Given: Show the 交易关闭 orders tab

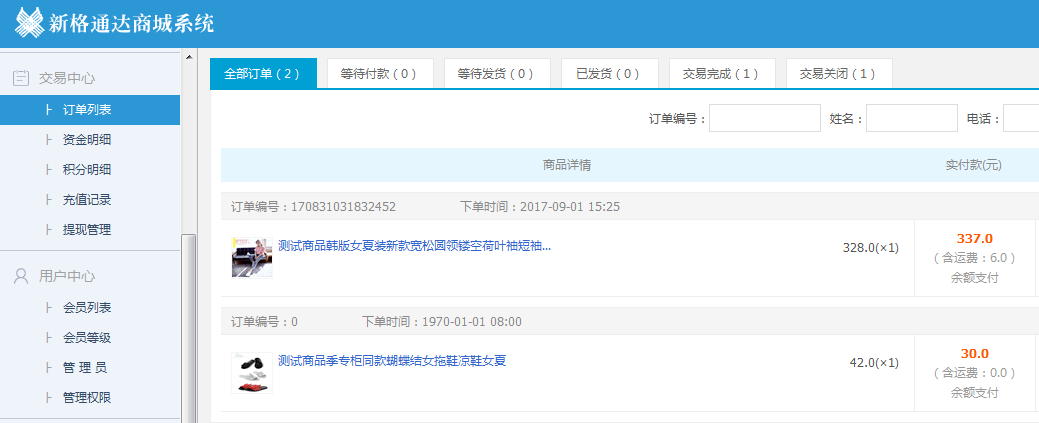Looking at the screenshot, I should pyautogui.click(x=838, y=74).
